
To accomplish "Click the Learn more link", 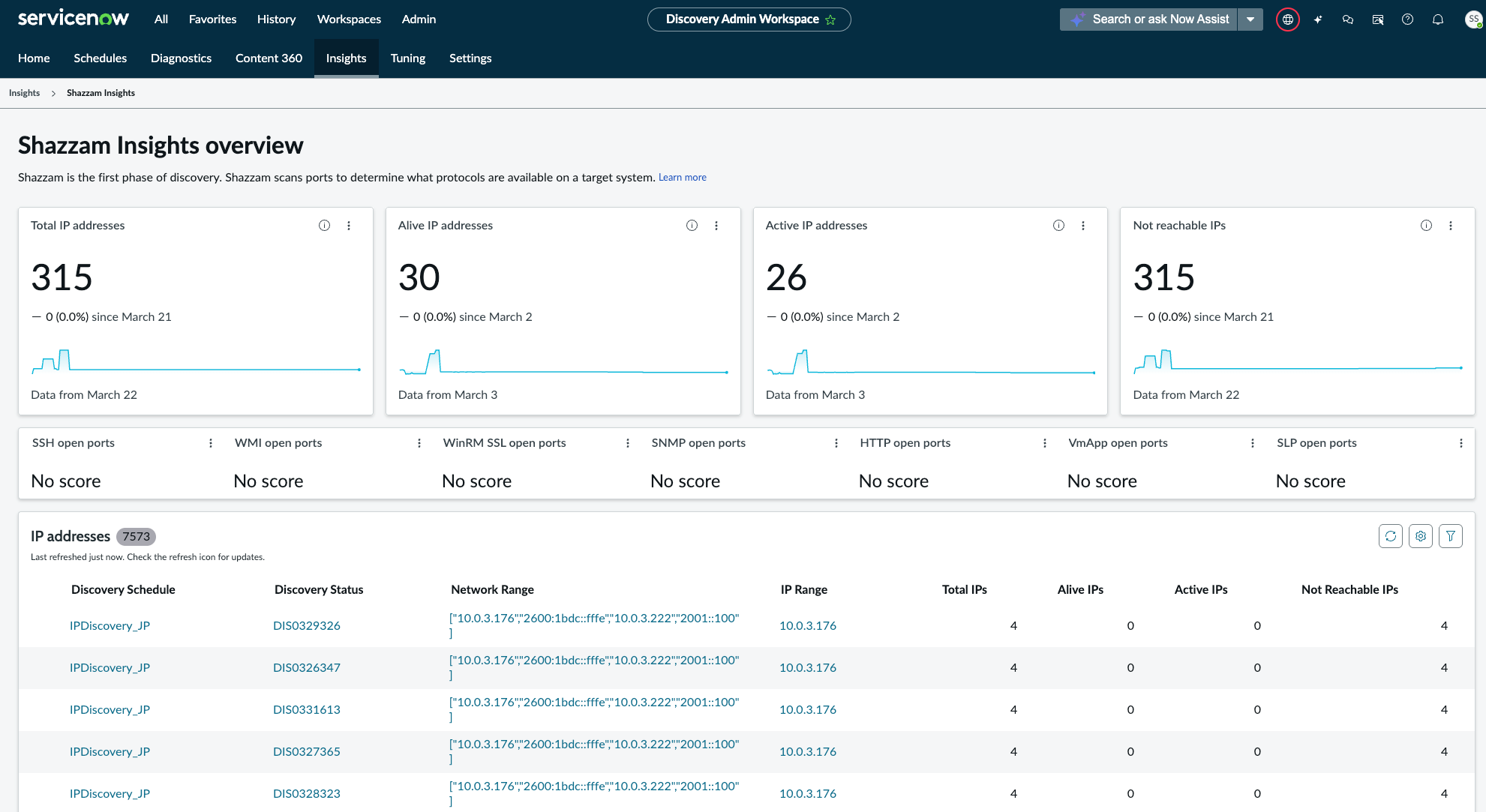I will [x=683, y=178].
